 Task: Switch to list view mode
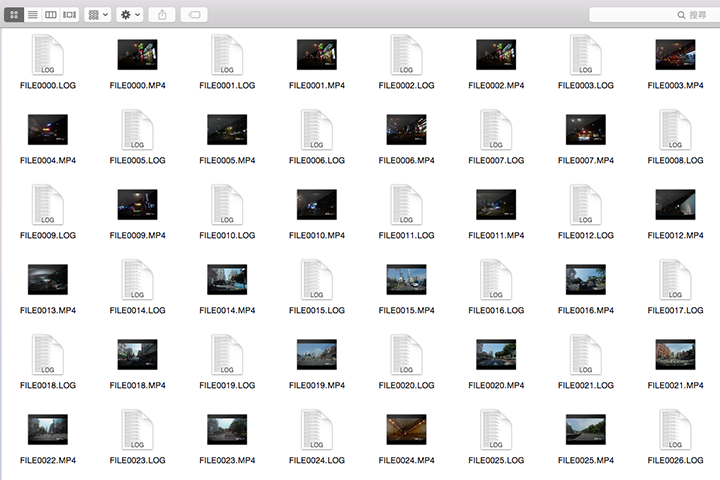coord(33,15)
